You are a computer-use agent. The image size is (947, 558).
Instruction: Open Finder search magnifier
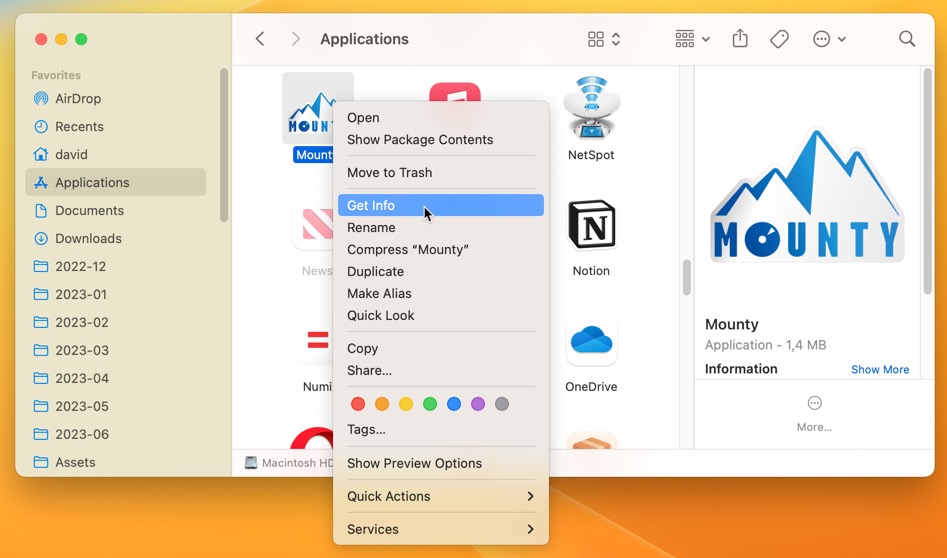pos(907,39)
